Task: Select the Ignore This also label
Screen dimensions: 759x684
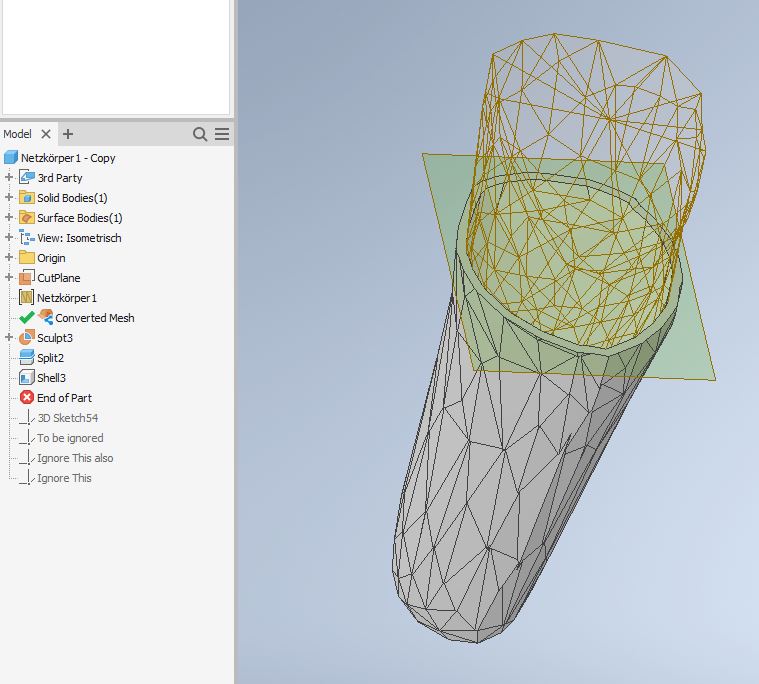Action: tap(75, 458)
